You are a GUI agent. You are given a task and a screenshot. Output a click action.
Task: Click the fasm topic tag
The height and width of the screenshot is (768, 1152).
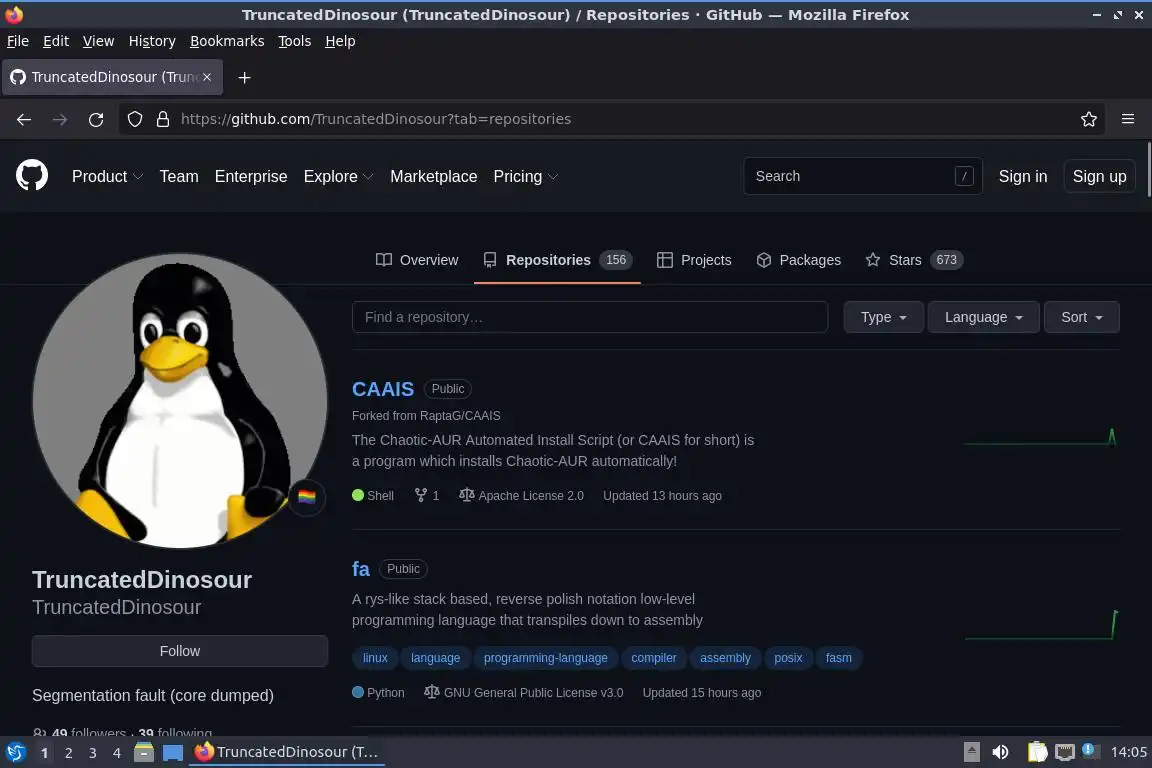(x=838, y=658)
